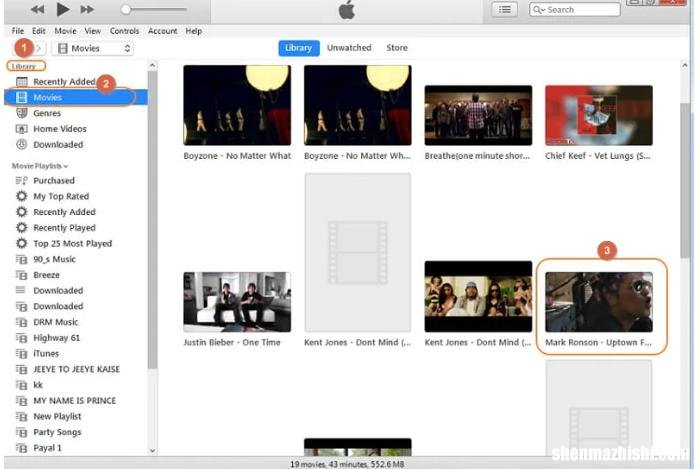The height and width of the screenshot is (469, 700).
Task: Click the Genres mask icon
Action: coord(21,113)
